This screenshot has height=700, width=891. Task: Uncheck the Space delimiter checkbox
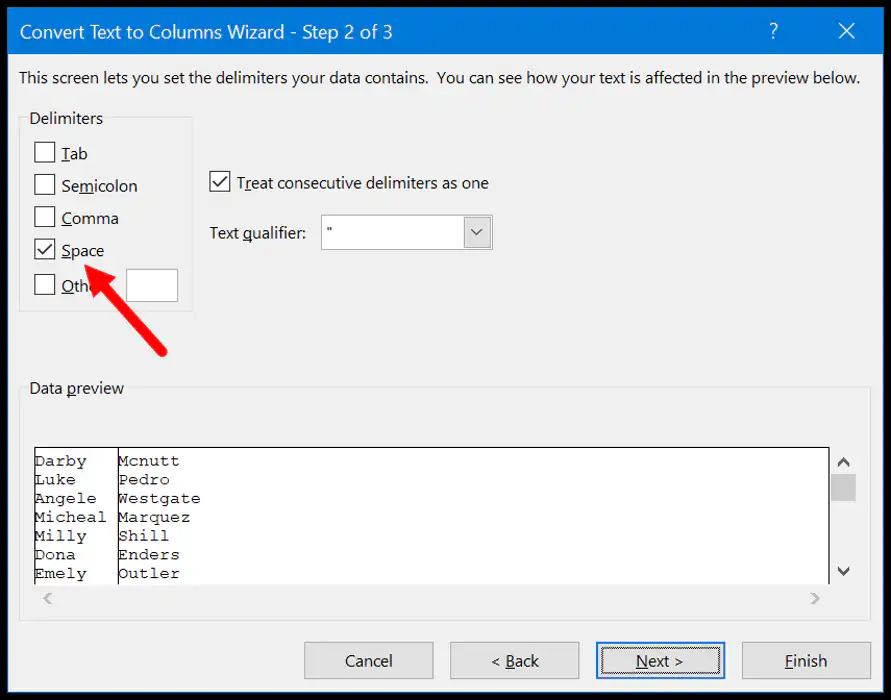point(44,249)
